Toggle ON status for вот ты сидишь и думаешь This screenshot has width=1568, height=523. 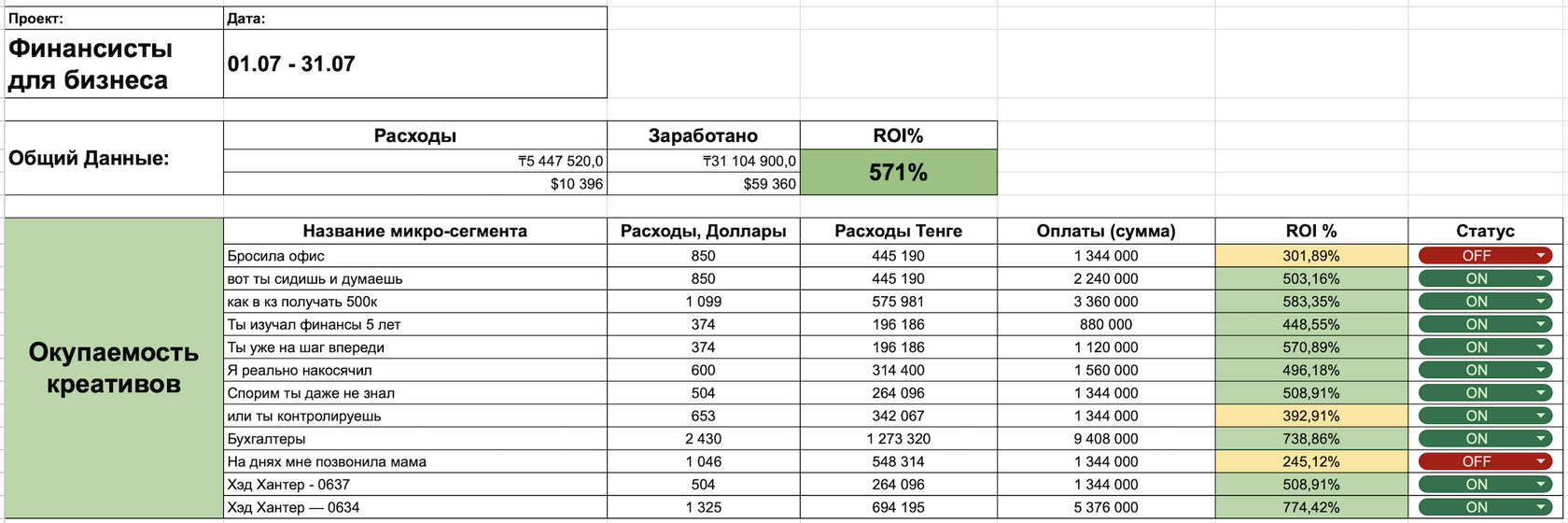[x=1485, y=278]
